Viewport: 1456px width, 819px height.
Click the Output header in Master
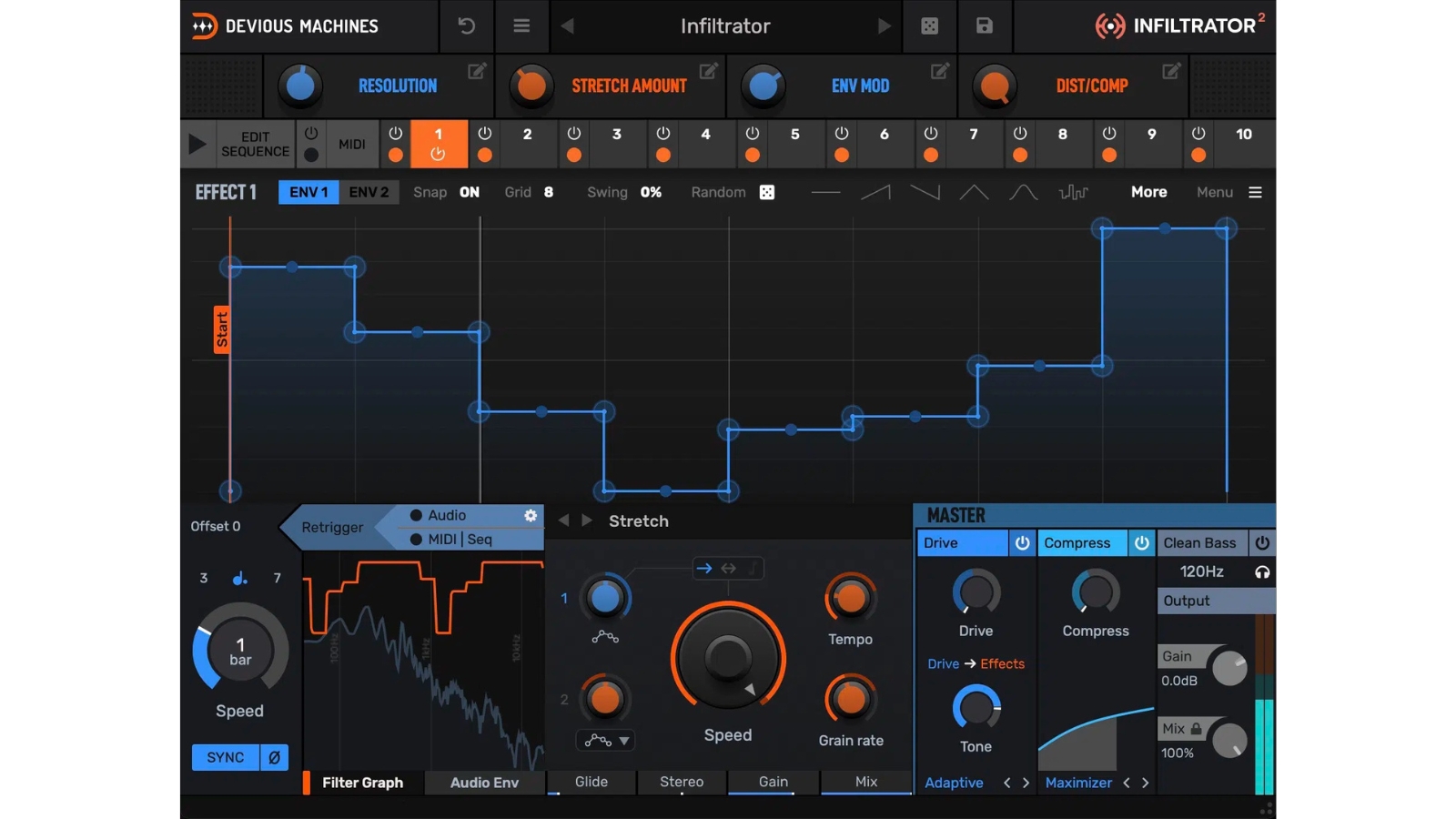point(1216,601)
